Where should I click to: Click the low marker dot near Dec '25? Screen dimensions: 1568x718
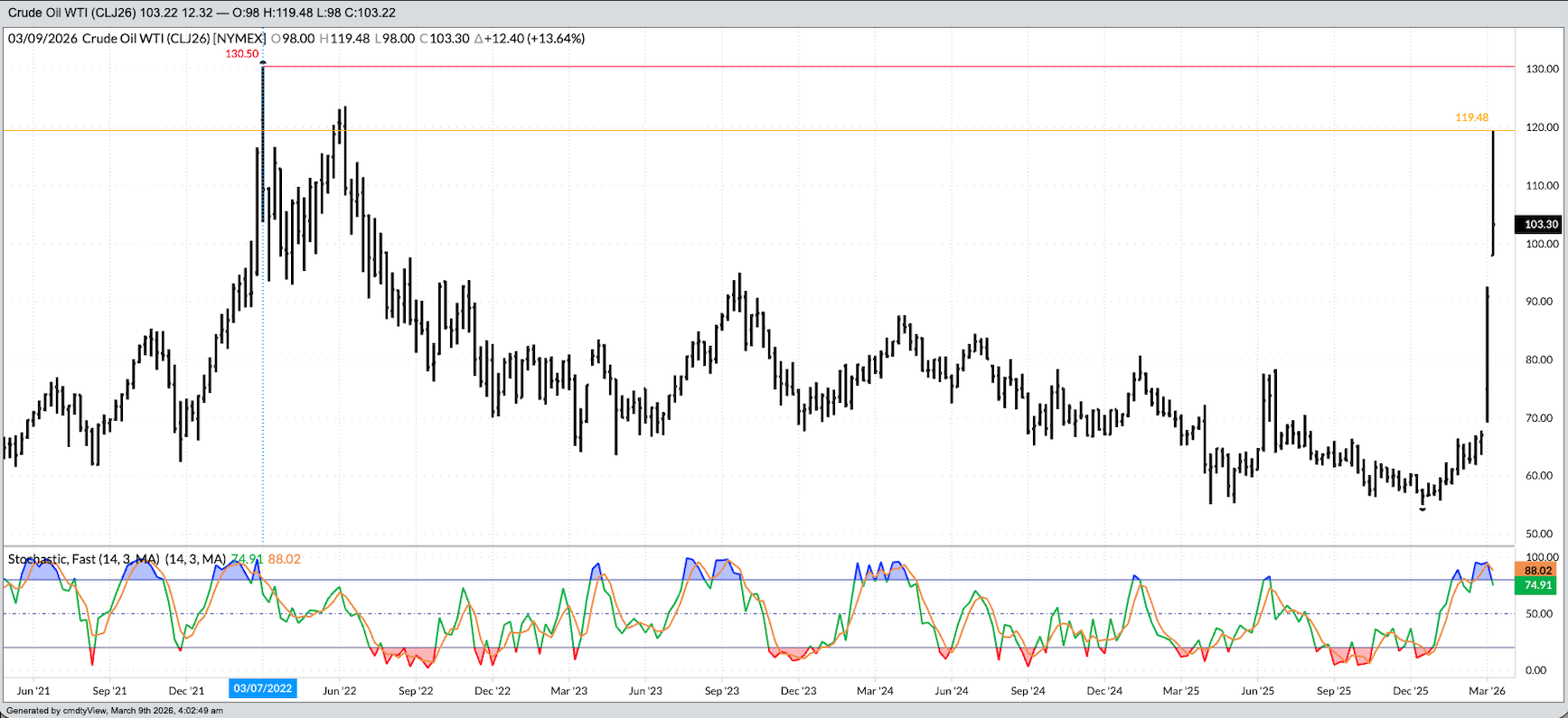1422,509
